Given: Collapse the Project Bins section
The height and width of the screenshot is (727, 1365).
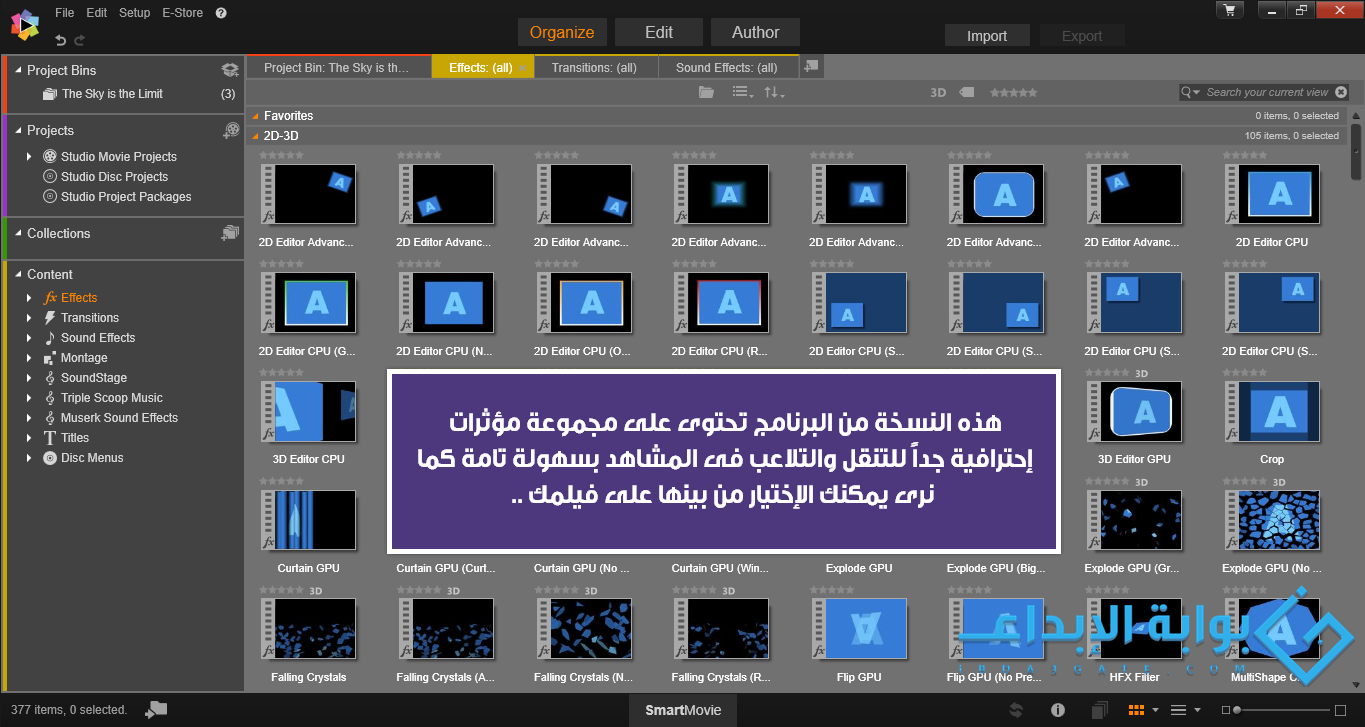Looking at the screenshot, I should tap(18, 71).
